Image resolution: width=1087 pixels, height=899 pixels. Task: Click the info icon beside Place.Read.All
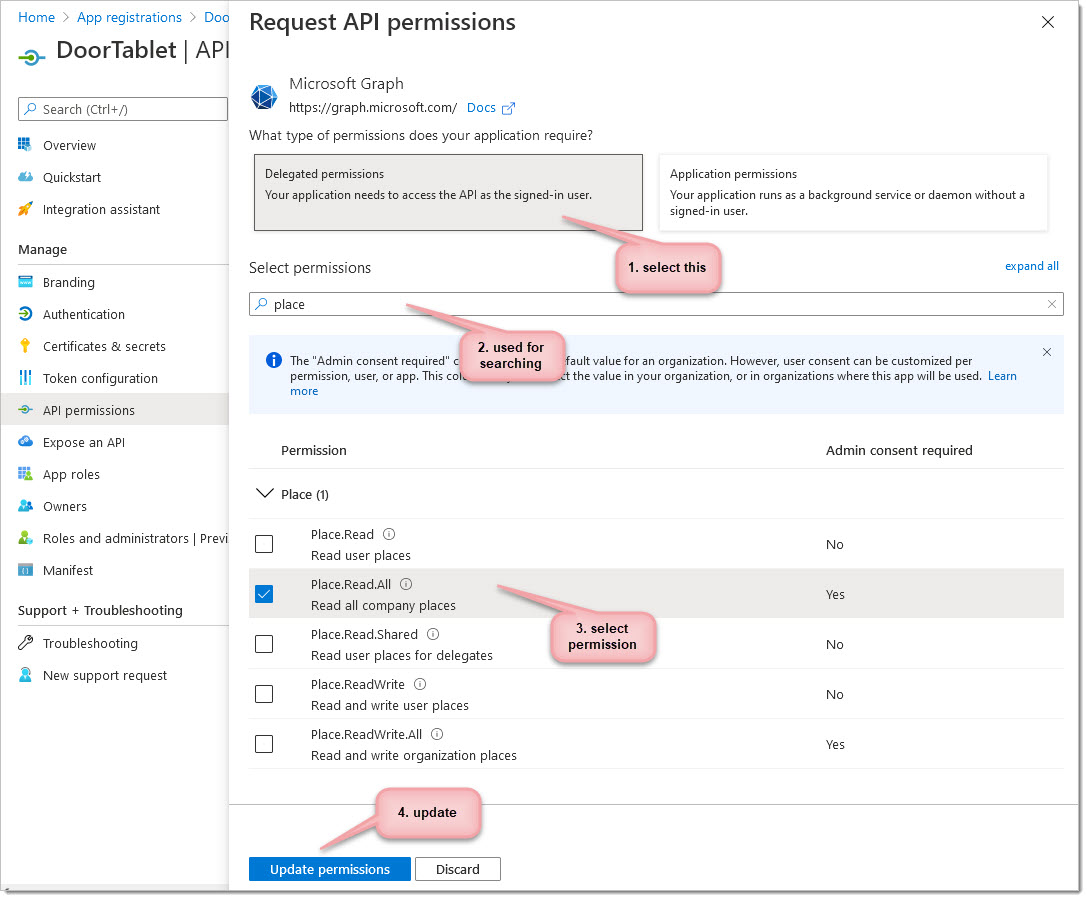point(406,584)
